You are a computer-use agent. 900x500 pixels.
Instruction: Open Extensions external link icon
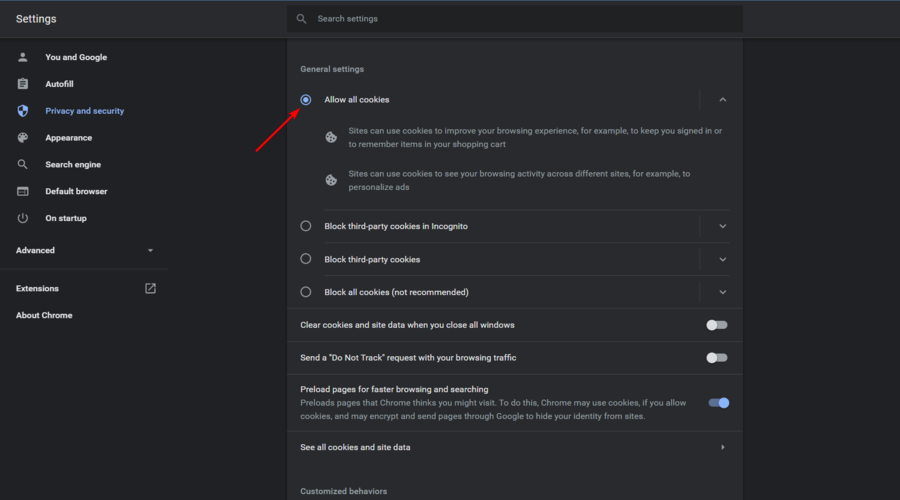[150, 288]
